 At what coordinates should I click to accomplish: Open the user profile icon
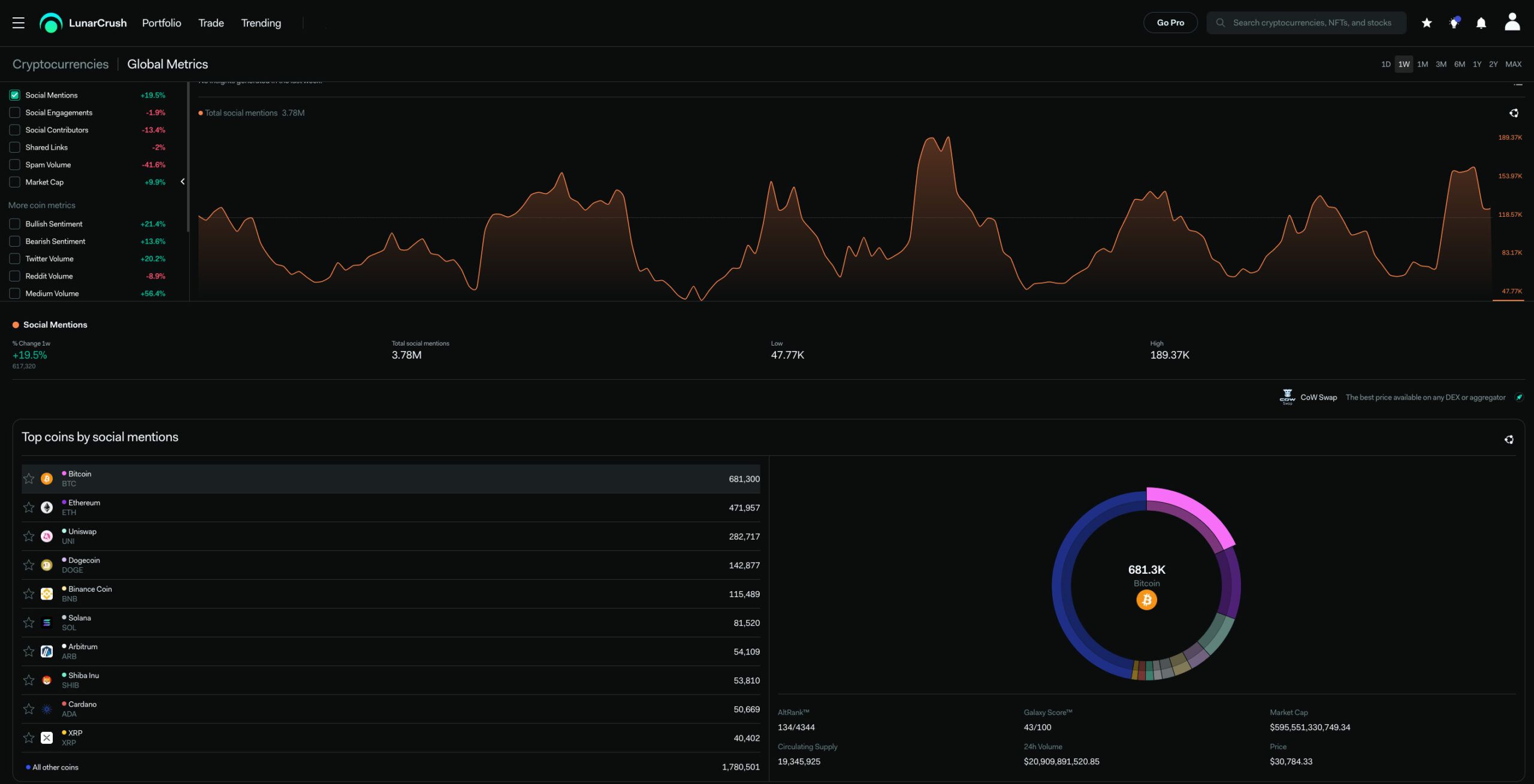point(1512,22)
